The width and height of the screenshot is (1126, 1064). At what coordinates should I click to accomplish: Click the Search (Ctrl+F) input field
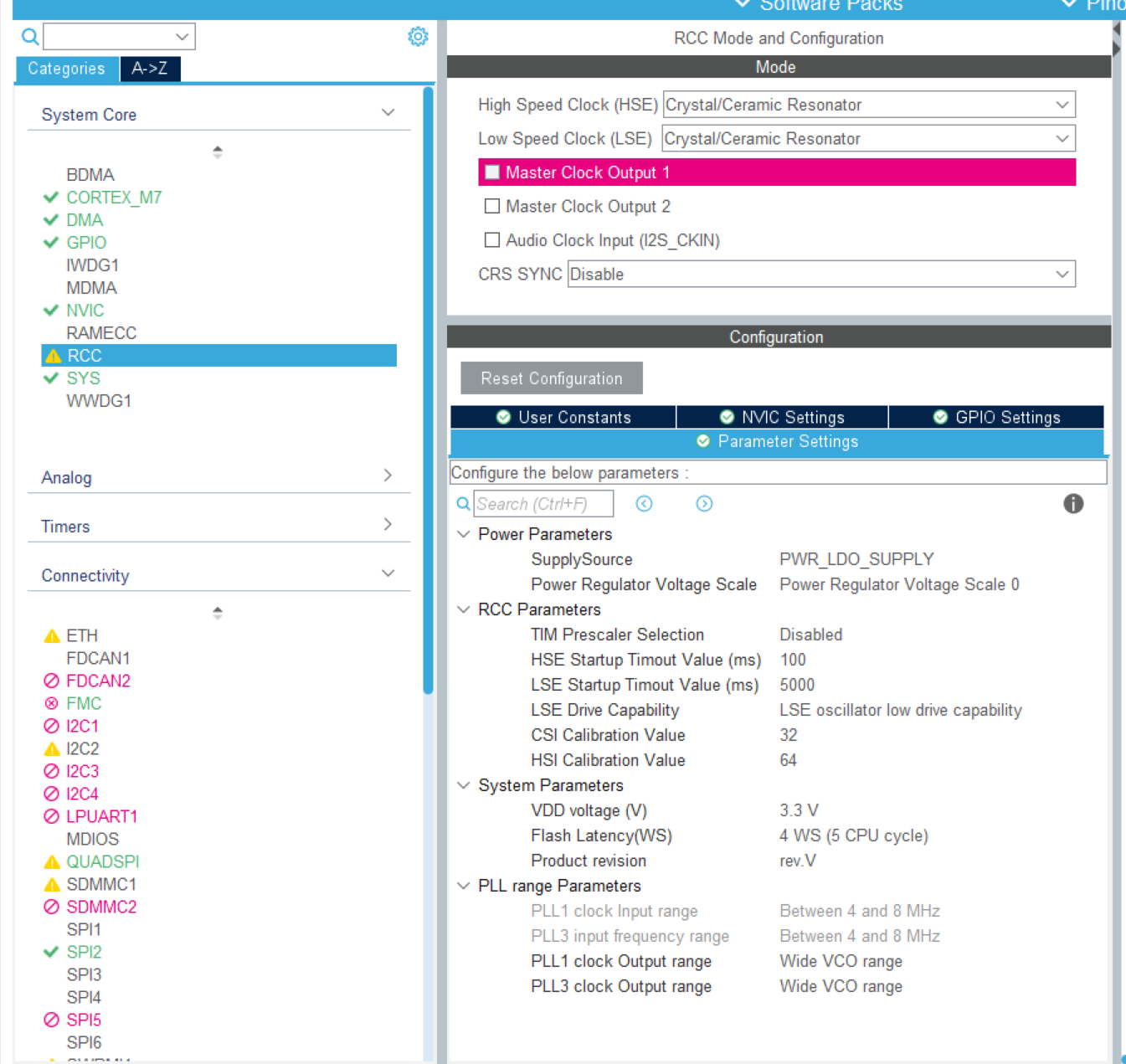[x=542, y=503]
